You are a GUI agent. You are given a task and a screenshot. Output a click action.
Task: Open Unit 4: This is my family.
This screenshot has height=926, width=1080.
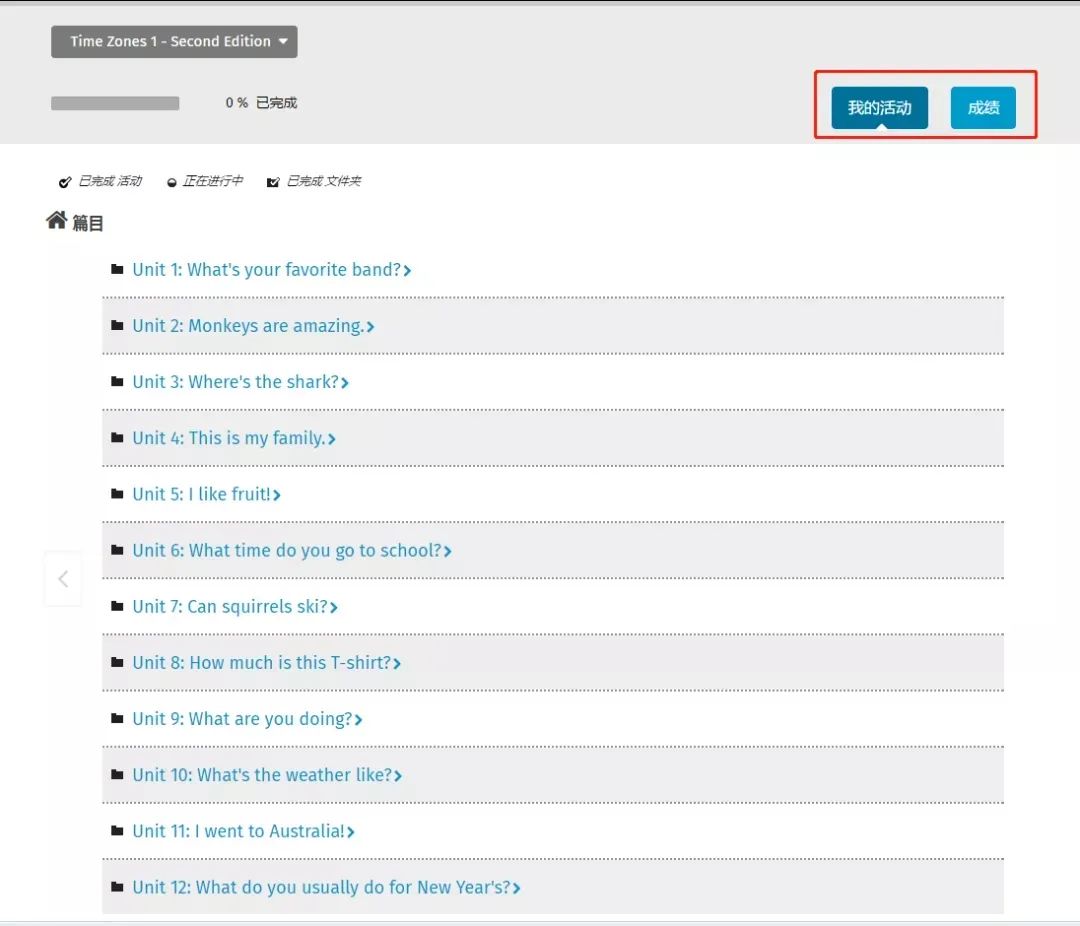click(229, 438)
